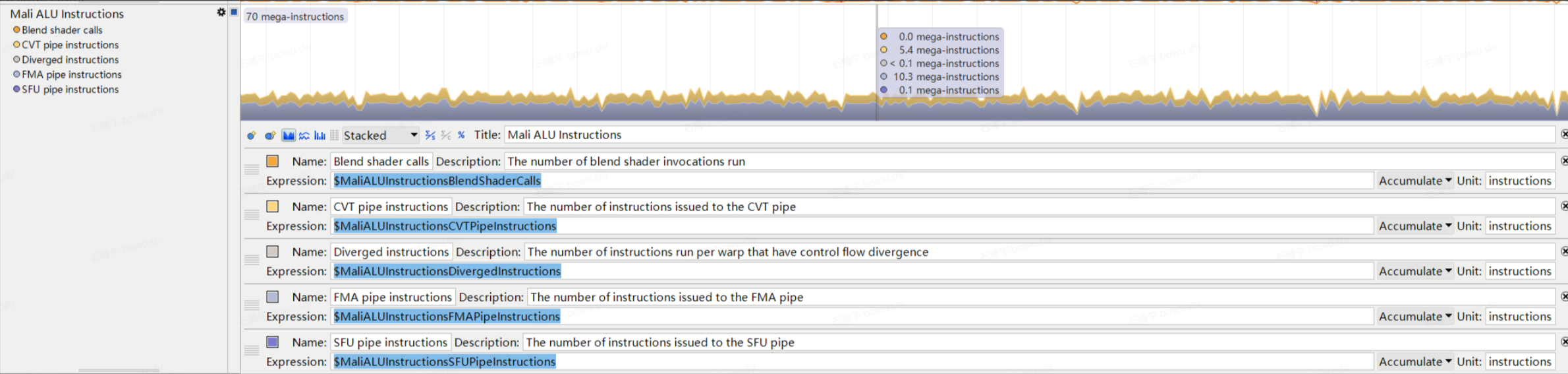
Task: Click the 70 mega-instructions scale label
Action: [295, 16]
